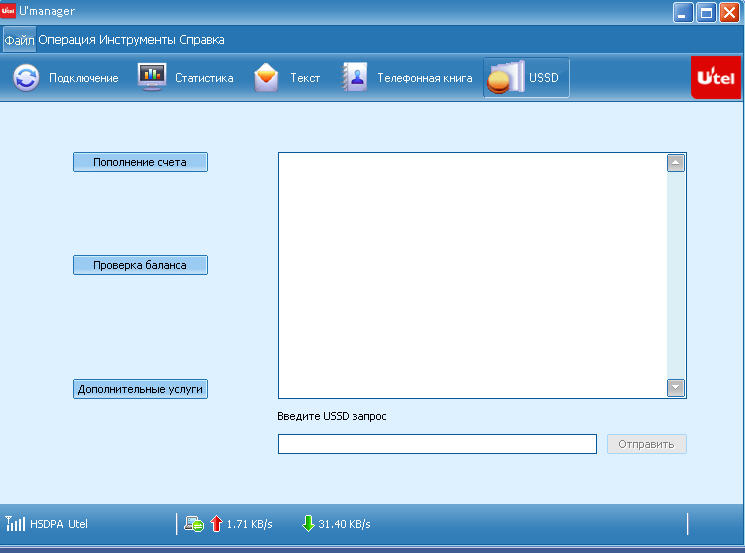Switch to Текст tab label
The image size is (745, 553).
305,78
